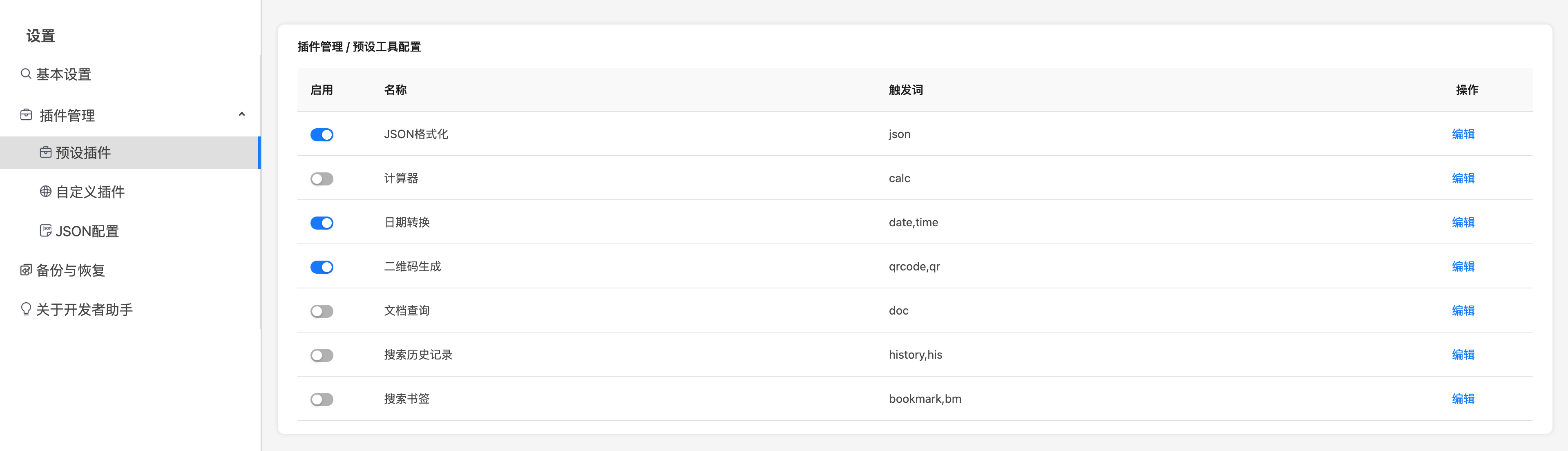Image resolution: width=1568 pixels, height=451 pixels.
Task: Click the JSON file icon beside JSON配置
Action: point(46,230)
